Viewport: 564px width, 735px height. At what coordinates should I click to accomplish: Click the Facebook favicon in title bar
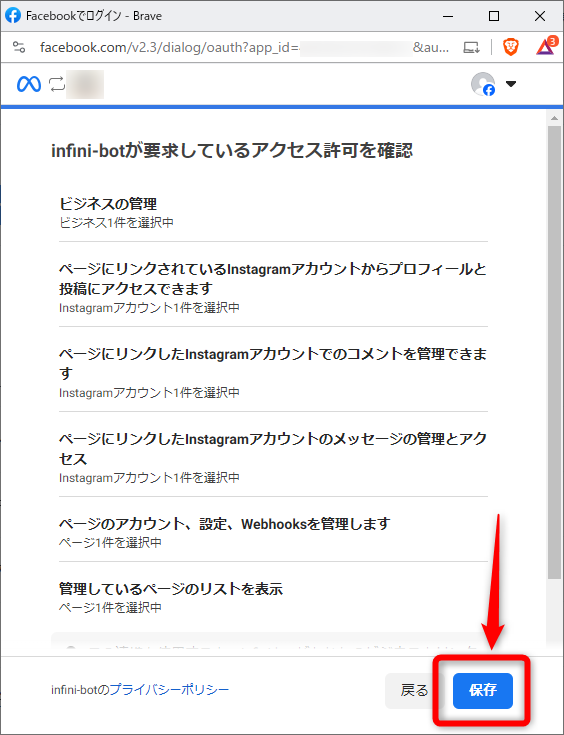(13, 15)
